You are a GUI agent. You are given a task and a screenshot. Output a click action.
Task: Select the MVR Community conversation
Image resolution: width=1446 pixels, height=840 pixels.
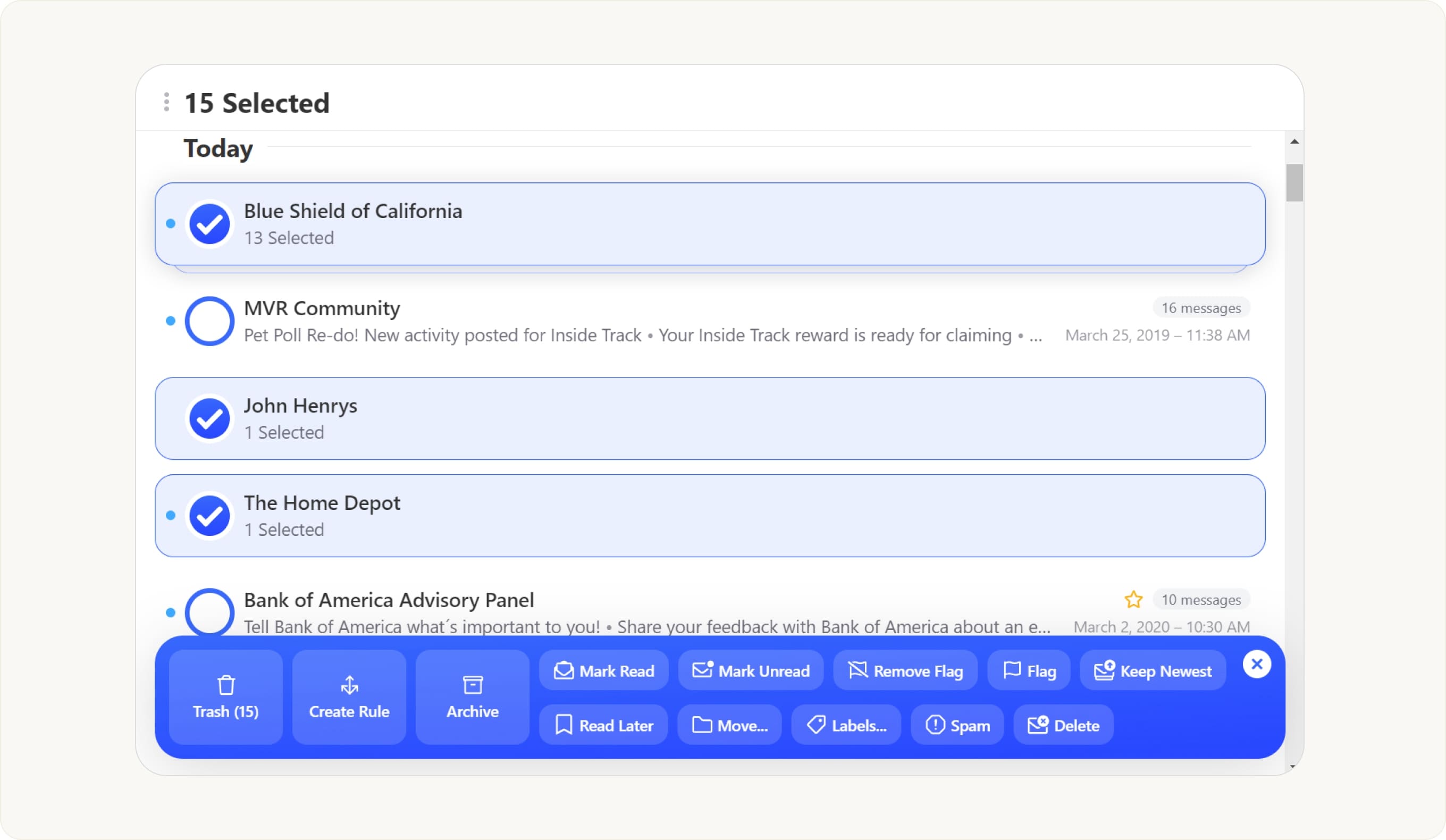click(210, 320)
